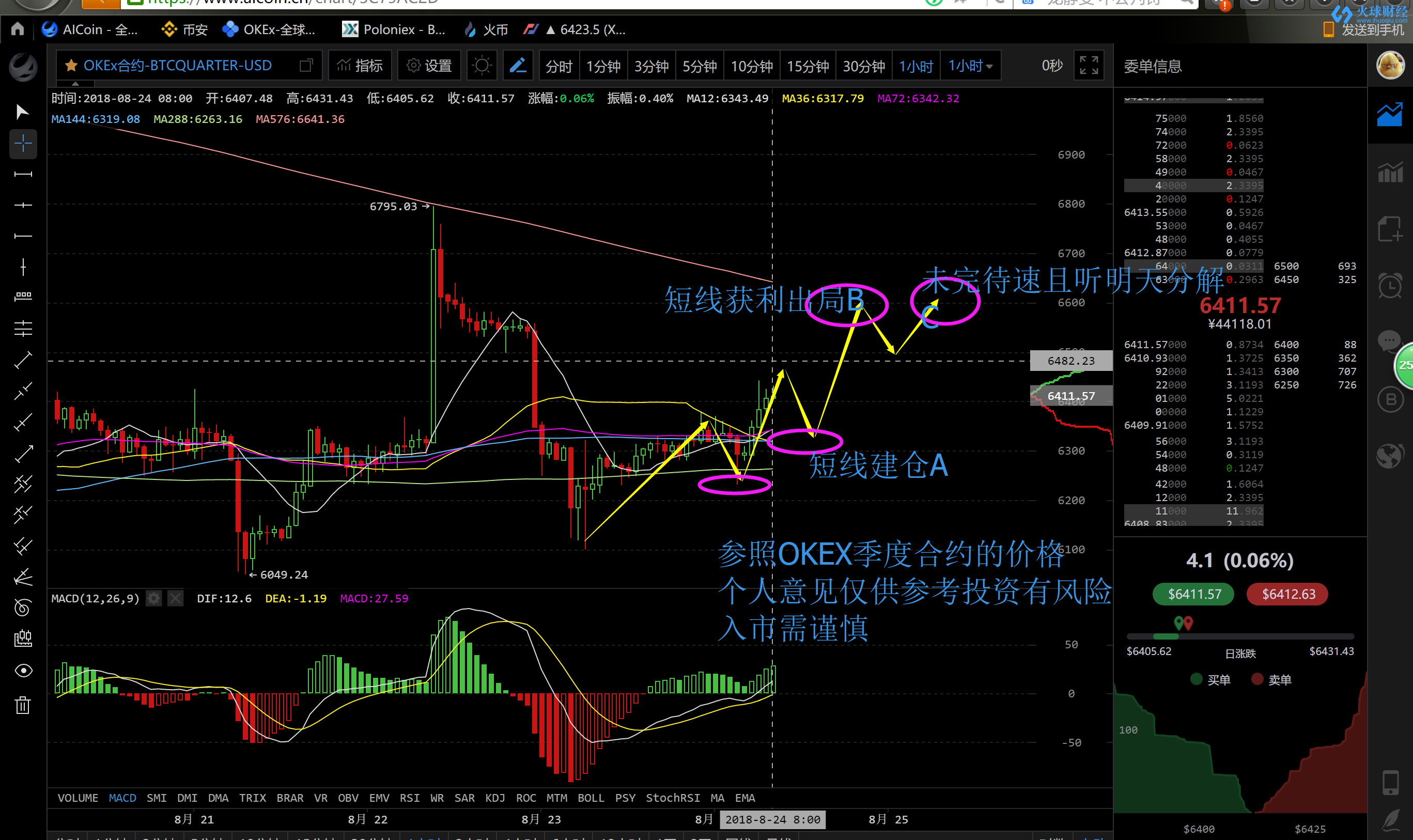
Task: Open the alarm clock alerts icon
Action: click(x=1390, y=285)
